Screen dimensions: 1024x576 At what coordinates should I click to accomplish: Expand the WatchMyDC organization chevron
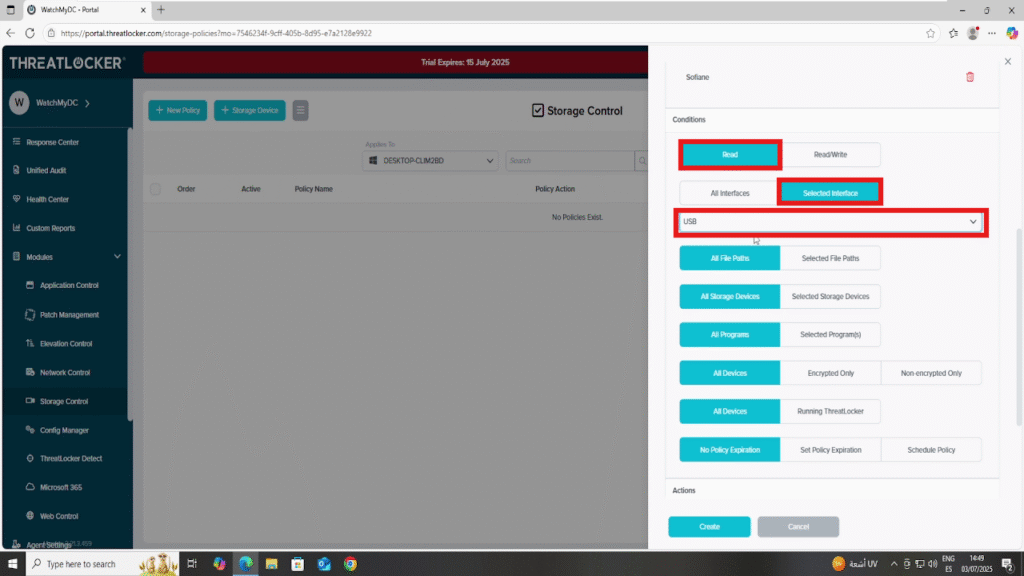[88, 103]
